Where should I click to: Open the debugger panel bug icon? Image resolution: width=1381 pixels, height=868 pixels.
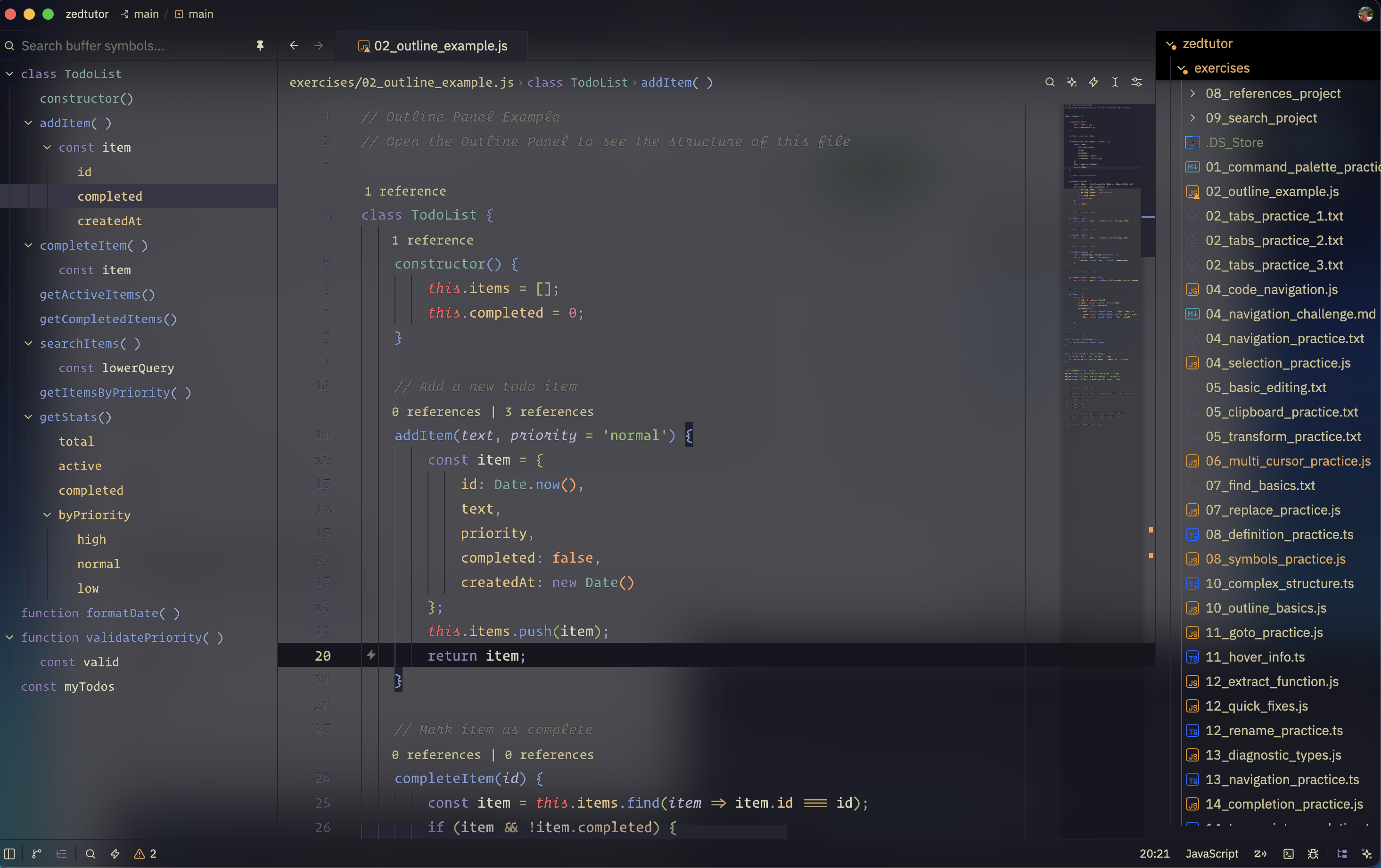point(1313,854)
